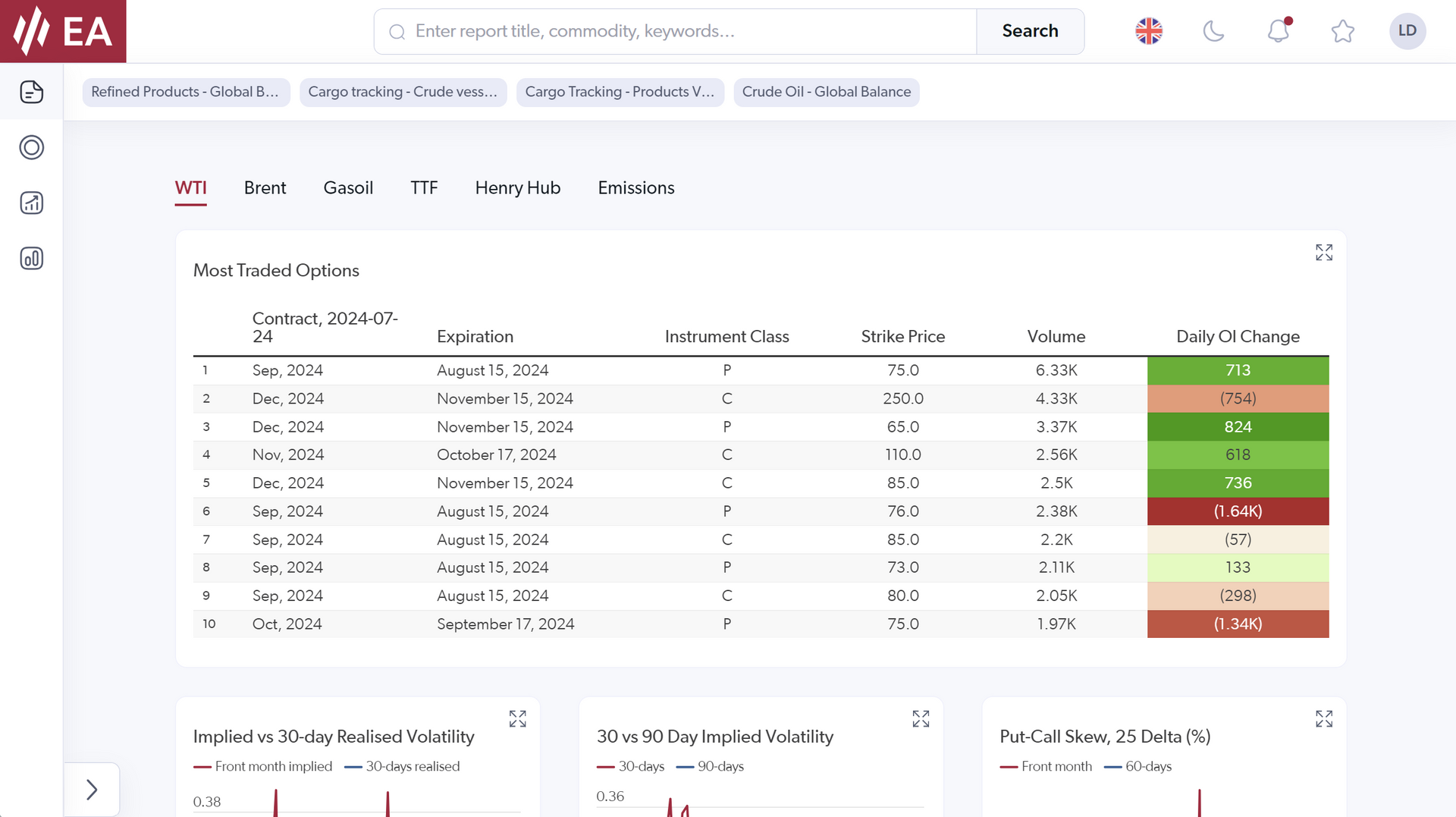Viewport: 1456px width, 817px height.
Task: Switch to the TTF tab
Action: pyautogui.click(x=424, y=188)
